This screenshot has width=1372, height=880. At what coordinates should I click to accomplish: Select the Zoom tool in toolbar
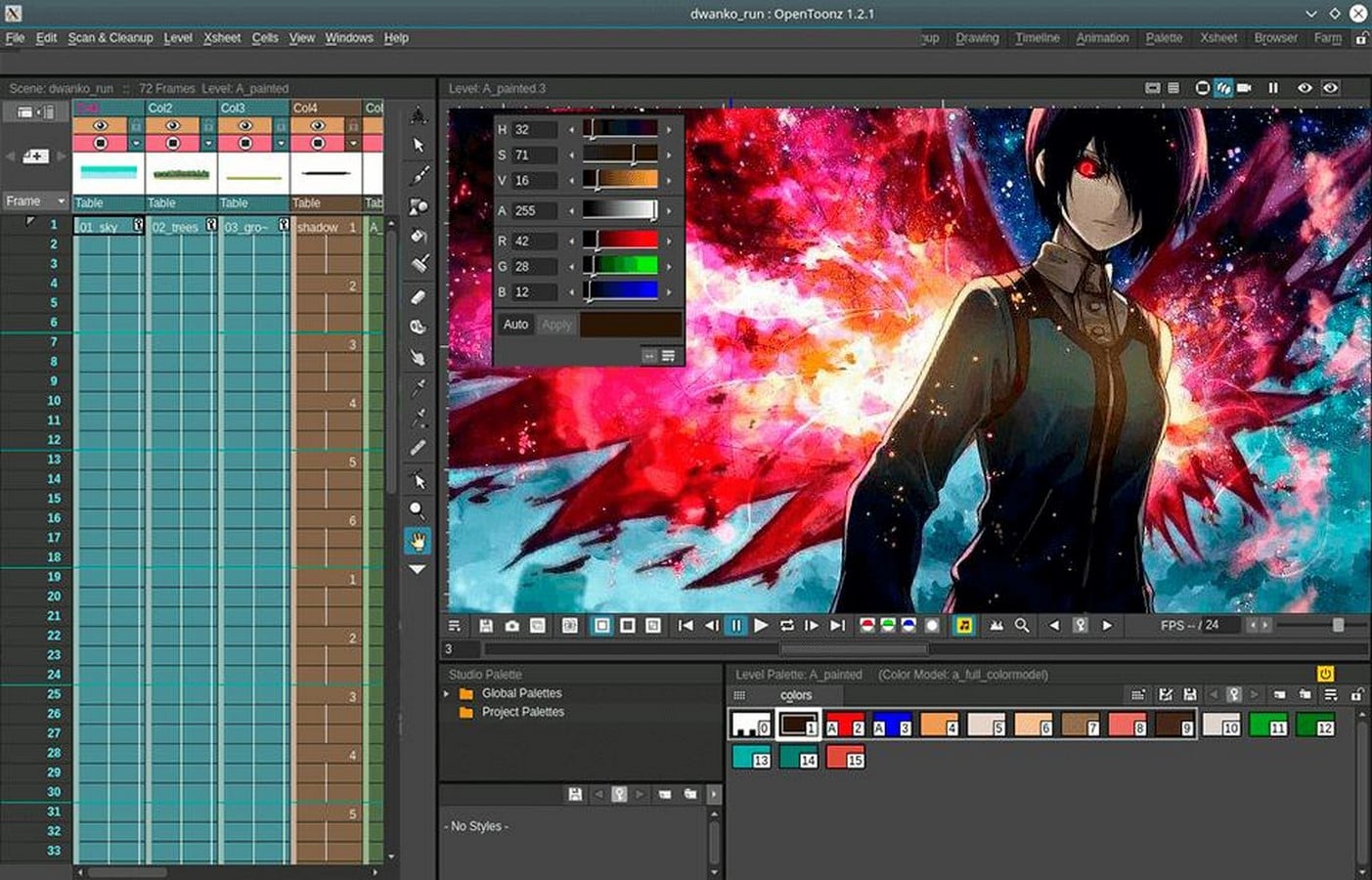418,509
